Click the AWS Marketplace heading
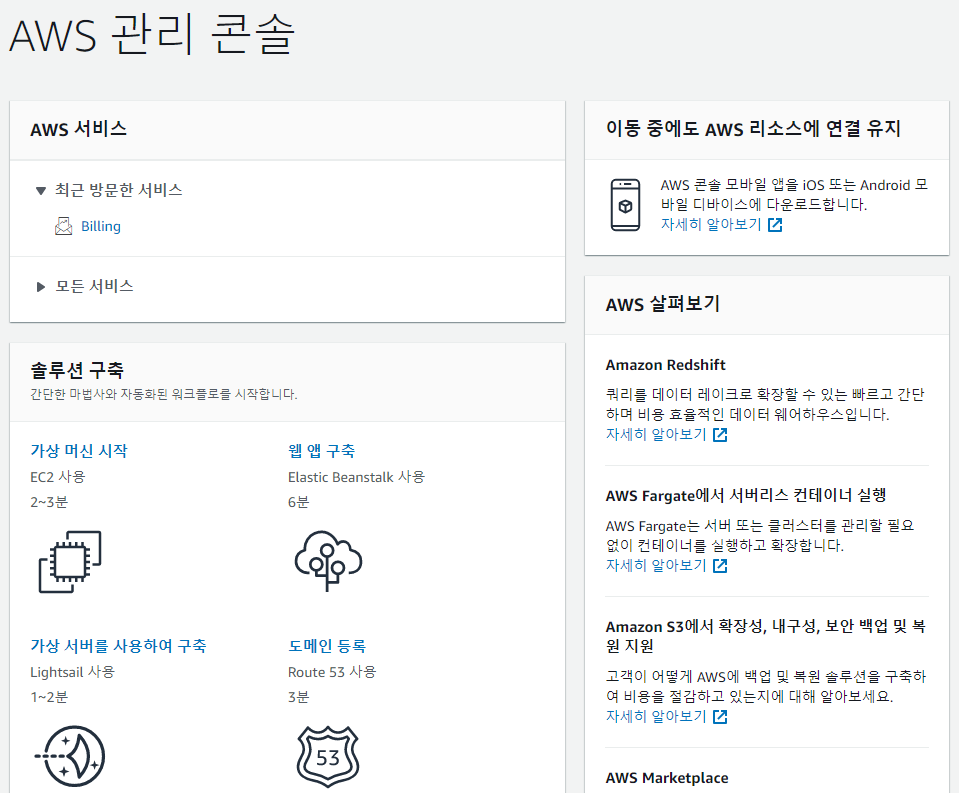This screenshot has width=959, height=793. pos(667,778)
